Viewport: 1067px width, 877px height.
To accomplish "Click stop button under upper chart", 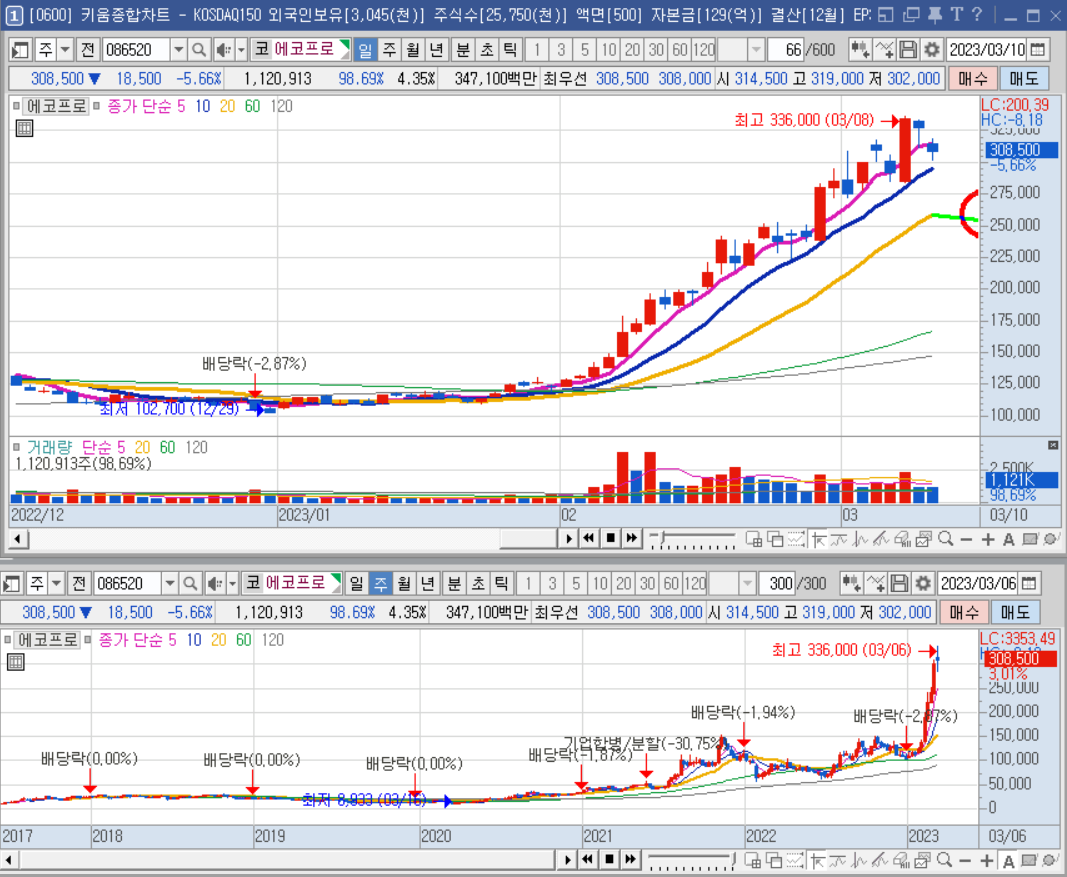I will click(x=610, y=539).
